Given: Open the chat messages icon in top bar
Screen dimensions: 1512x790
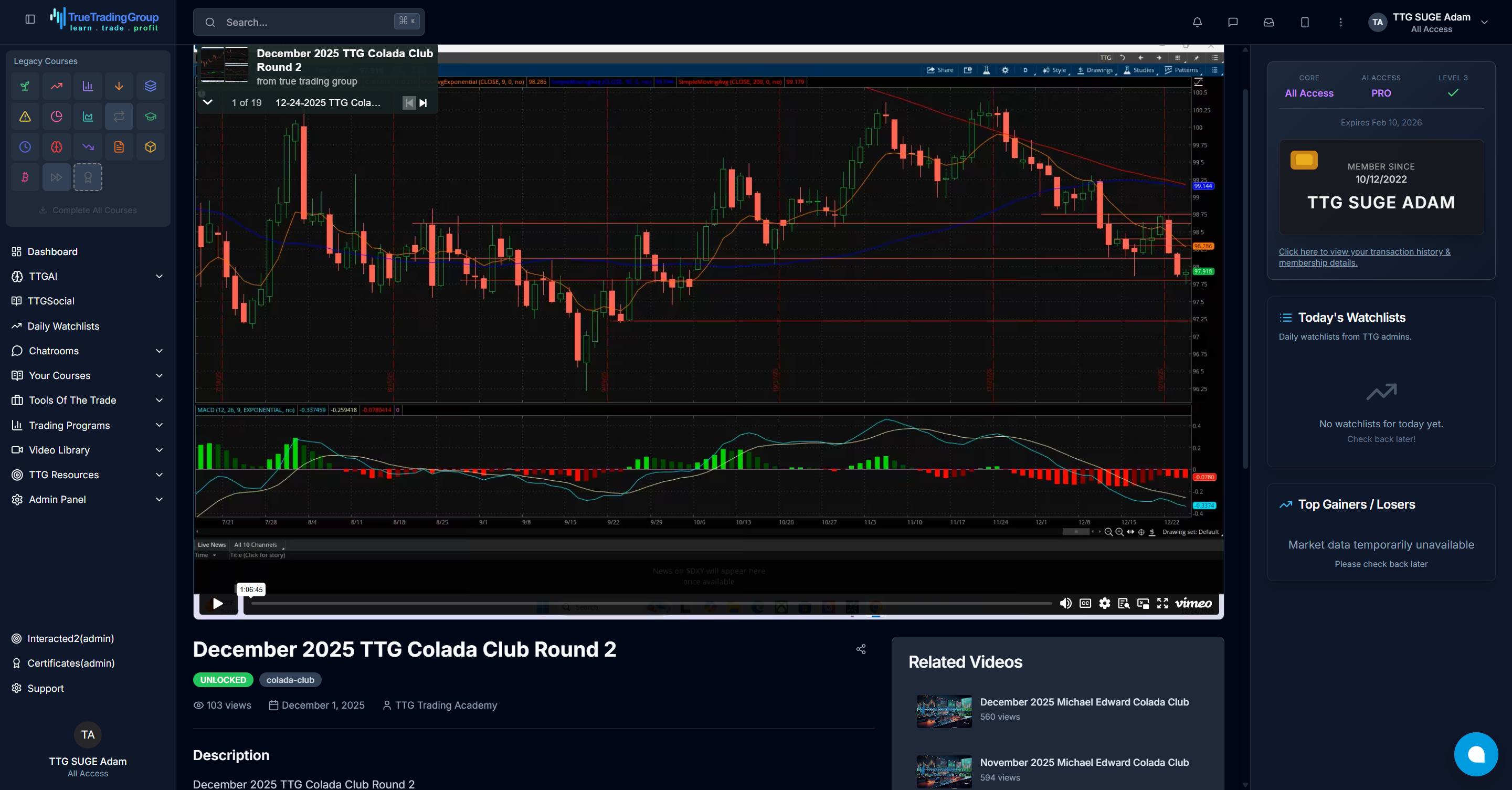Looking at the screenshot, I should pyautogui.click(x=1232, y=22).
